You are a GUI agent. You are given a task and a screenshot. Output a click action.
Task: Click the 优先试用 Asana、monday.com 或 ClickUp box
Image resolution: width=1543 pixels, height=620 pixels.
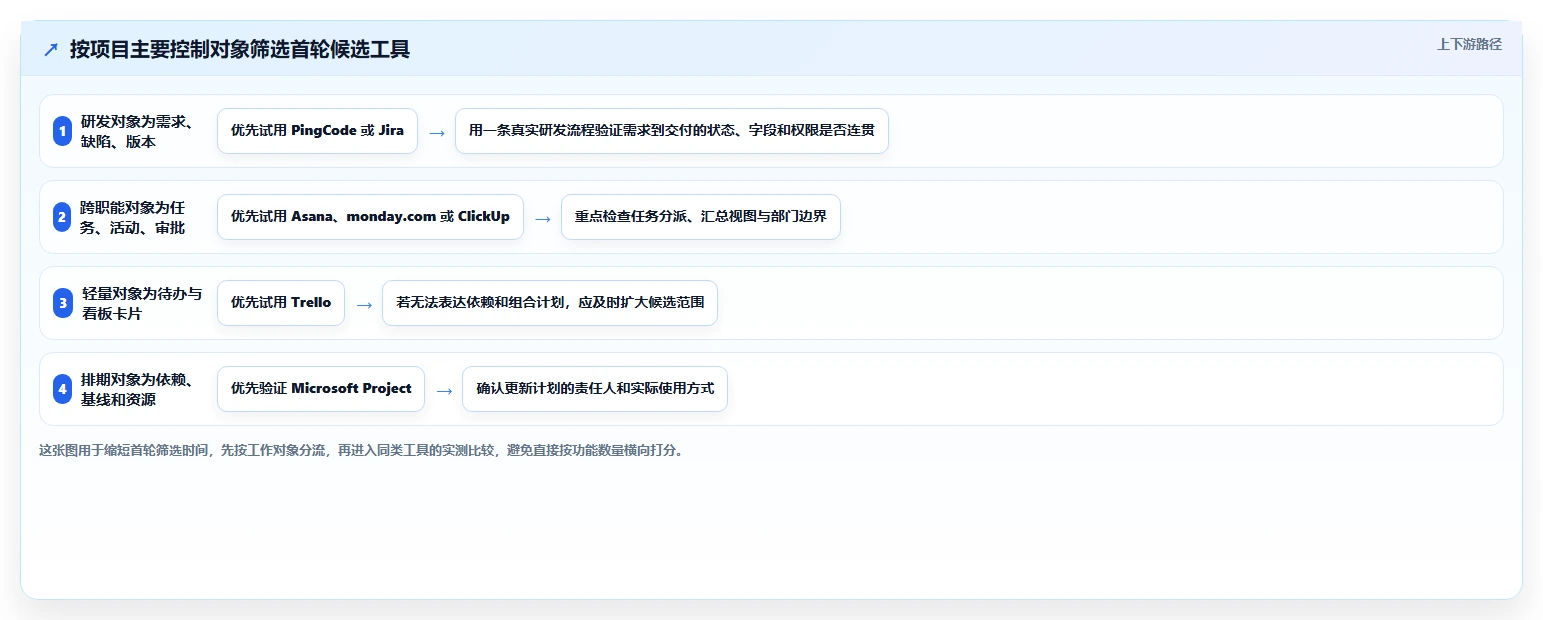pyautogui.click(x=370, y=217)
